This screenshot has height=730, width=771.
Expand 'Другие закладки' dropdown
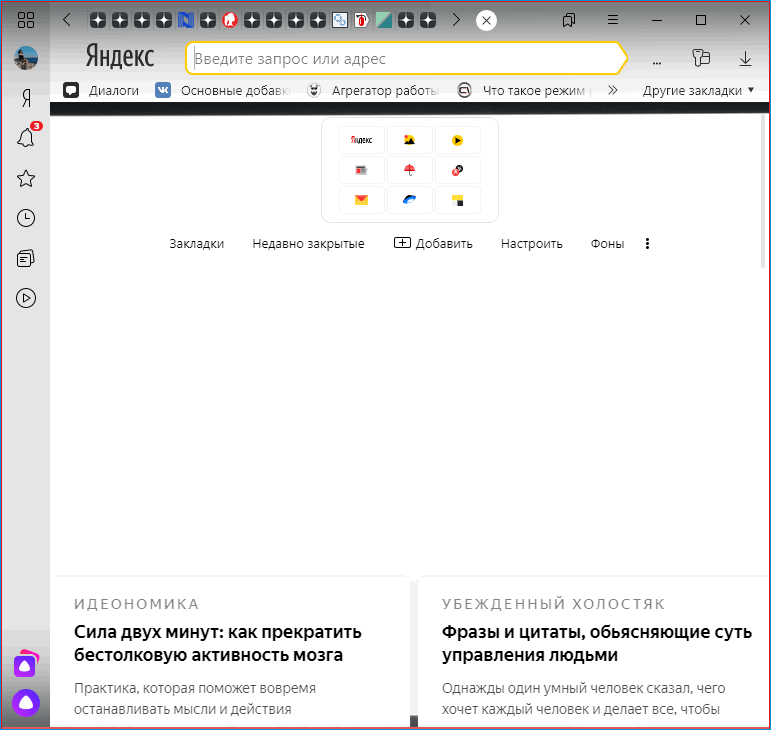(x=698, y=90)
